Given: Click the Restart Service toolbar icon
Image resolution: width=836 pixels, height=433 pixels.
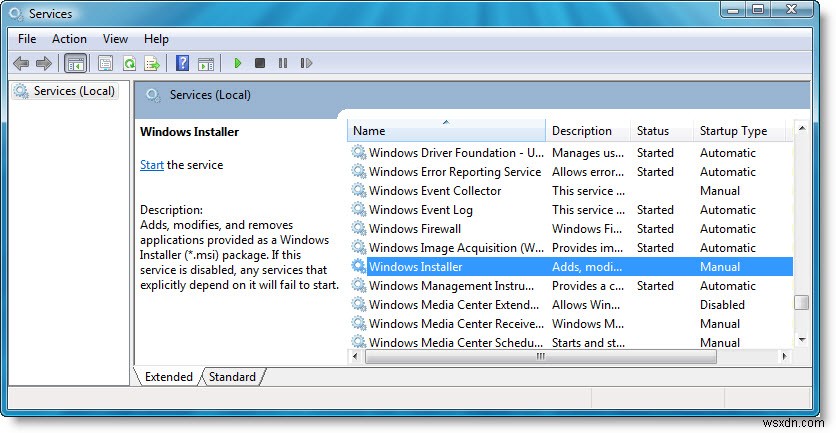Looking at the screenshot, I should pyautogui.click(x=306, y=63).
